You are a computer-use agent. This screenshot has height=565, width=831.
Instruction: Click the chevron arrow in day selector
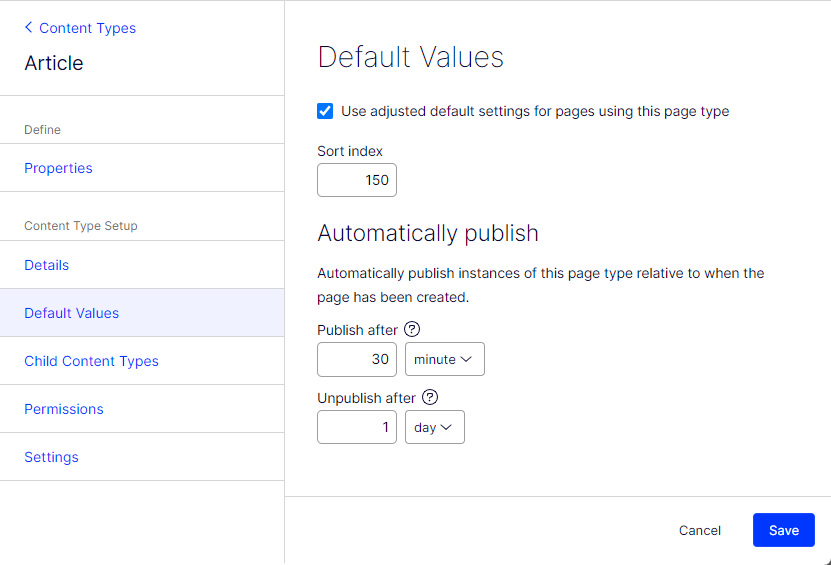pos(446,427)
